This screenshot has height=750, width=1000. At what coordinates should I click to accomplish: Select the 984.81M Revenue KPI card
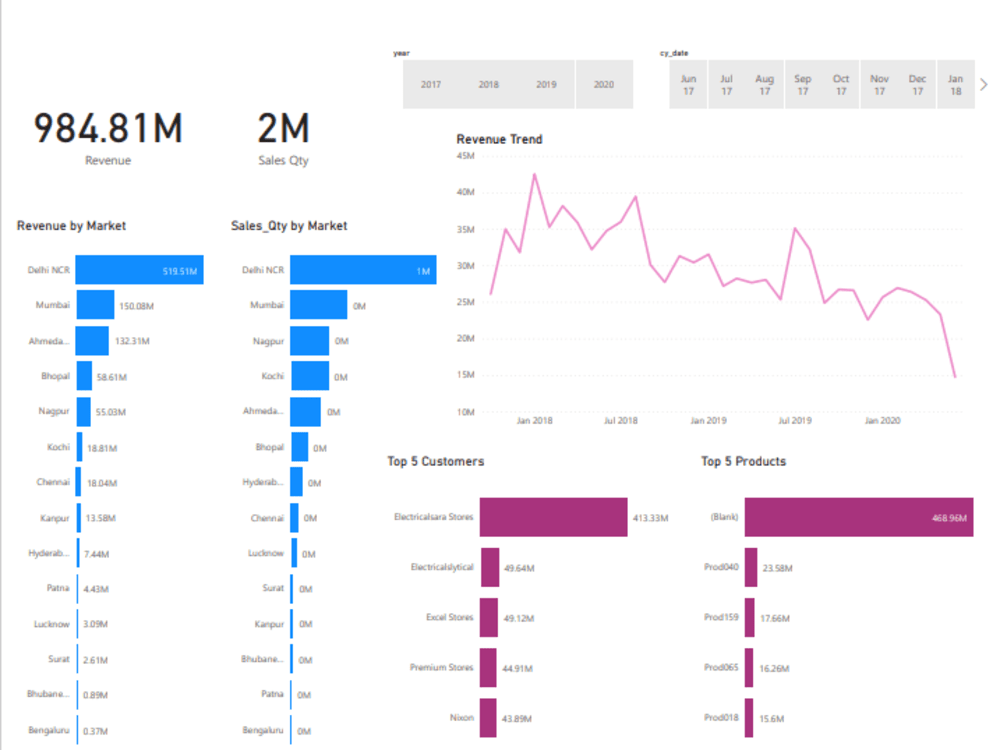pos(107,138)
